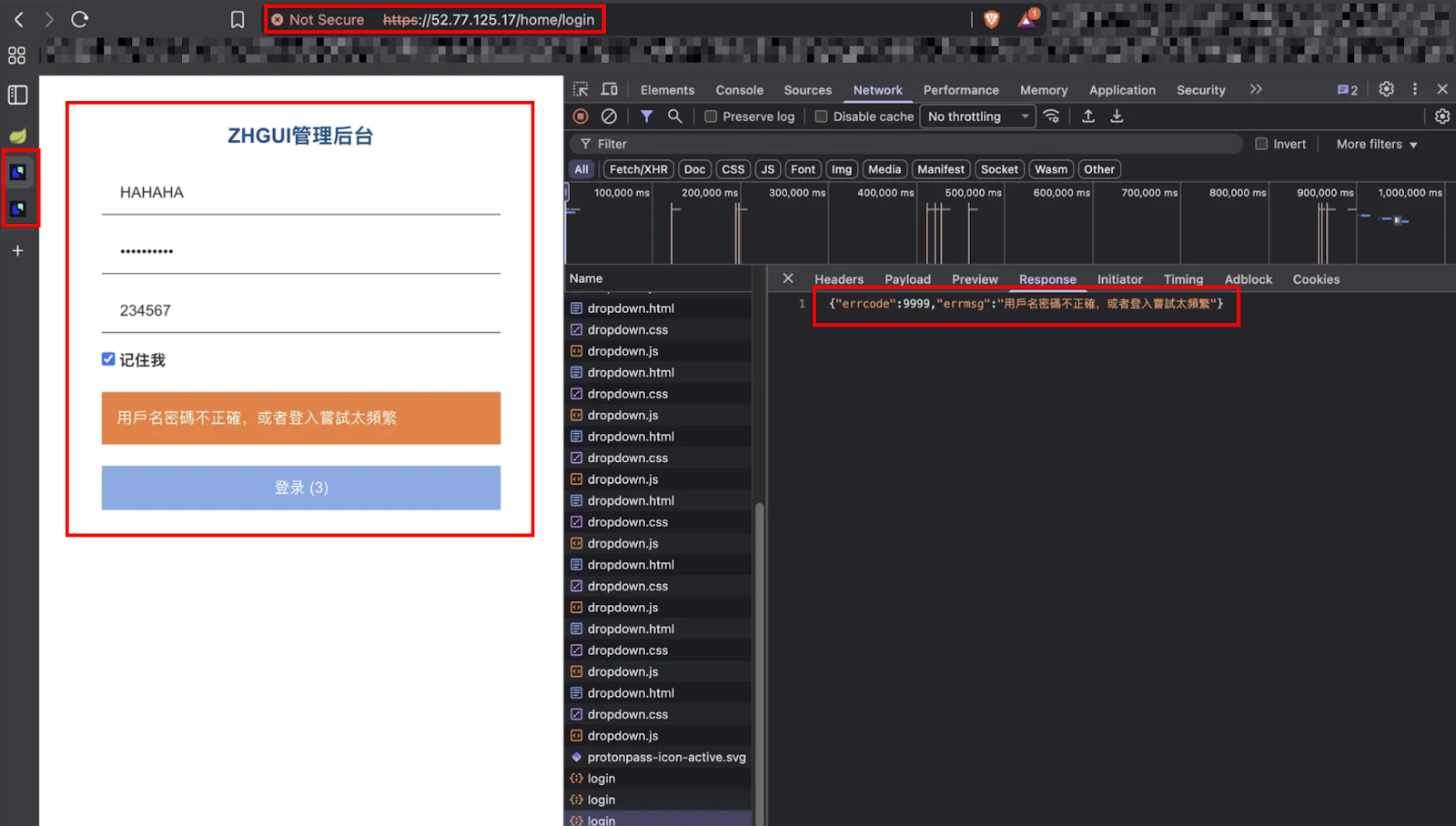Switch to the Elements tab
The width and height of the screenshot is (1456, 826).
667,90
